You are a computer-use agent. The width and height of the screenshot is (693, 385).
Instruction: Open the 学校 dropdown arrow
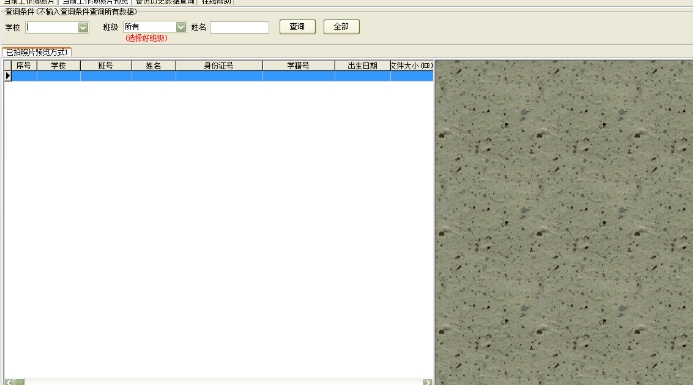point(83,27)
